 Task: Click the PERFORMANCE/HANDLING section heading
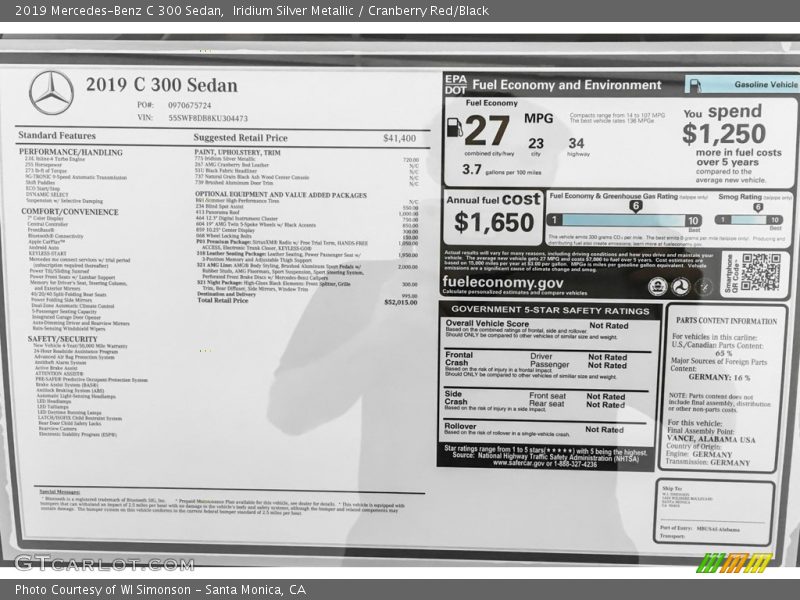tap(71, 152)
